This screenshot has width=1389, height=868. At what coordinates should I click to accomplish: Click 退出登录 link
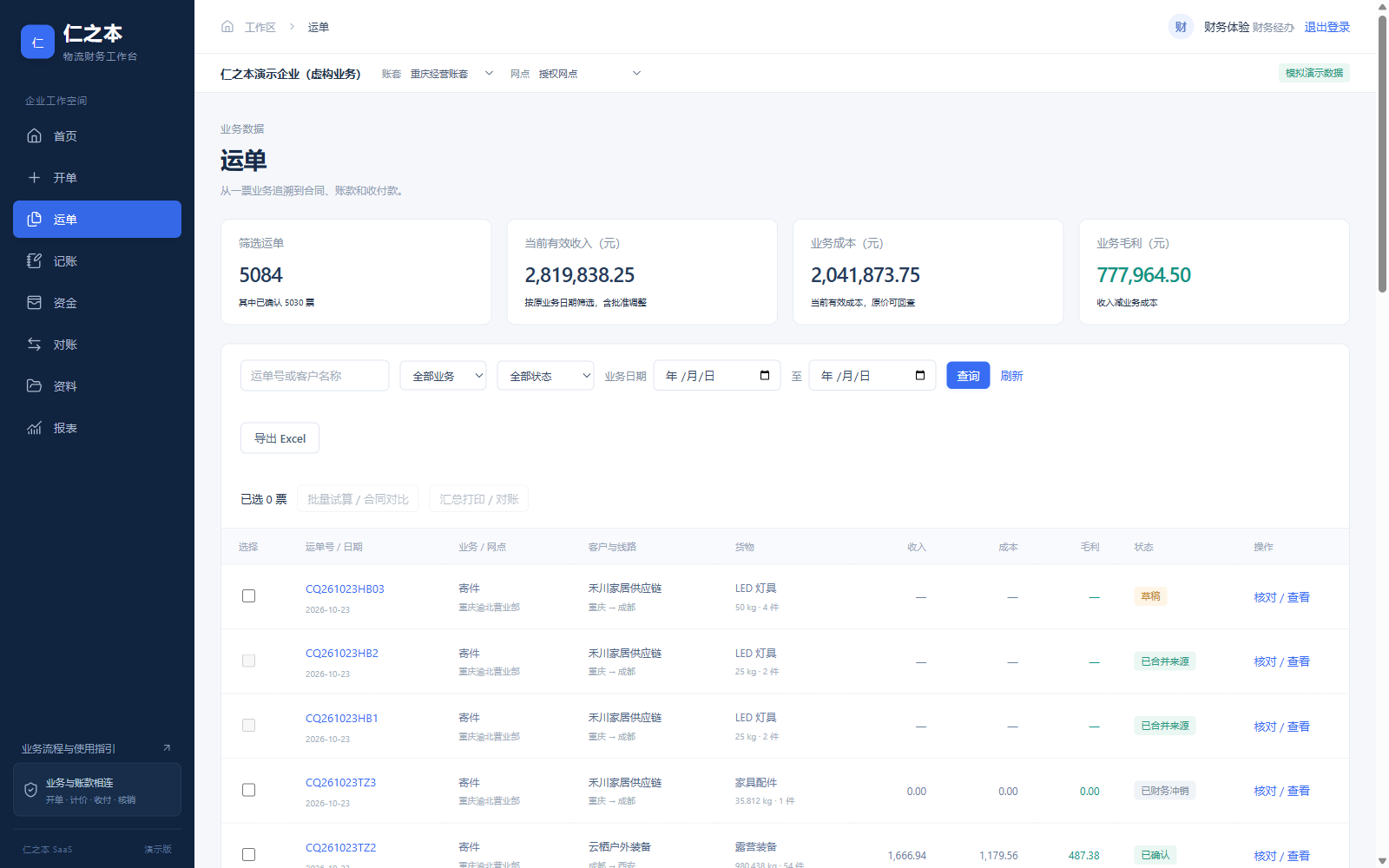pos(1327,27)
